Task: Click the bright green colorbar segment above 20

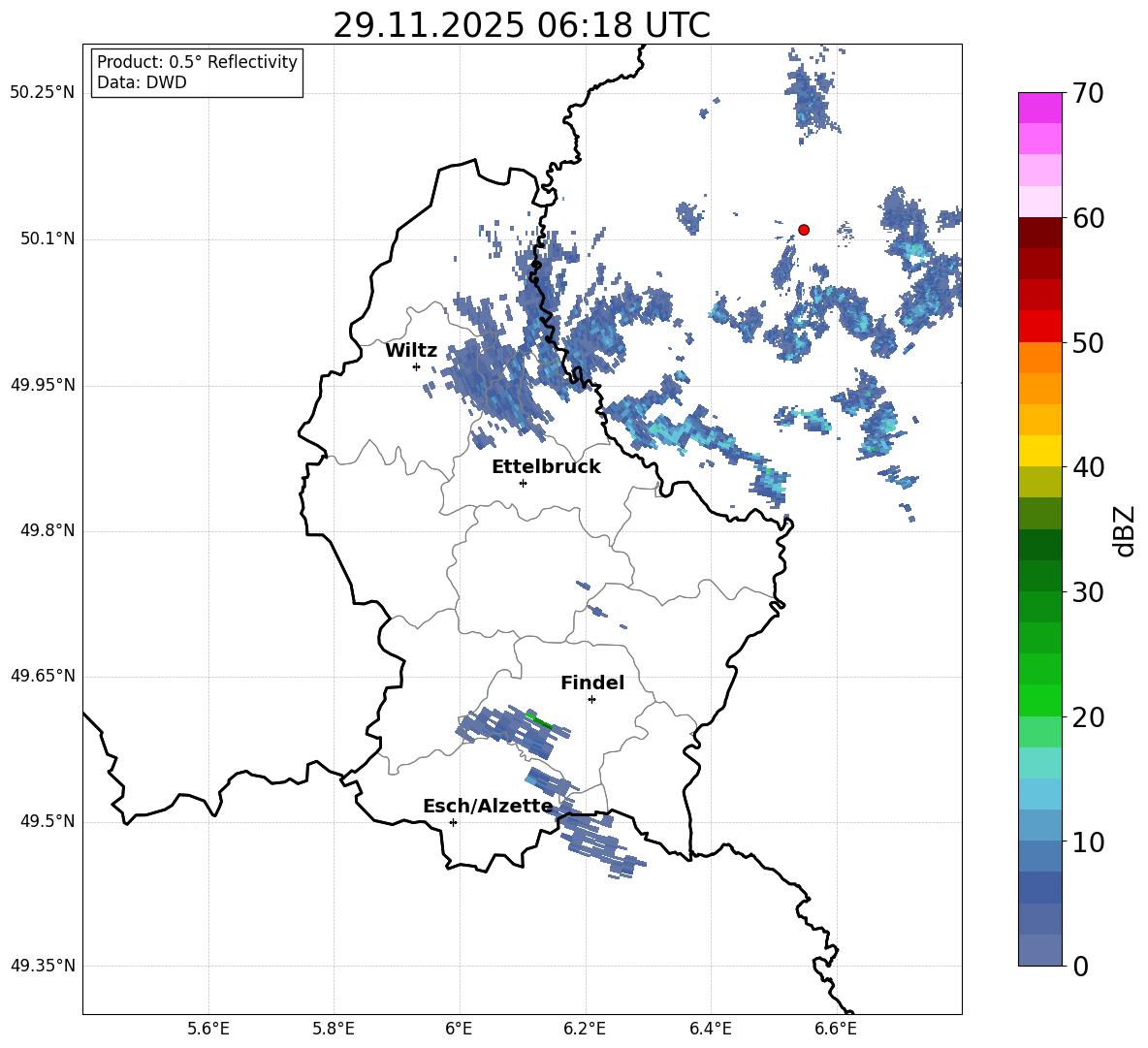Action: click(1040, 700)
